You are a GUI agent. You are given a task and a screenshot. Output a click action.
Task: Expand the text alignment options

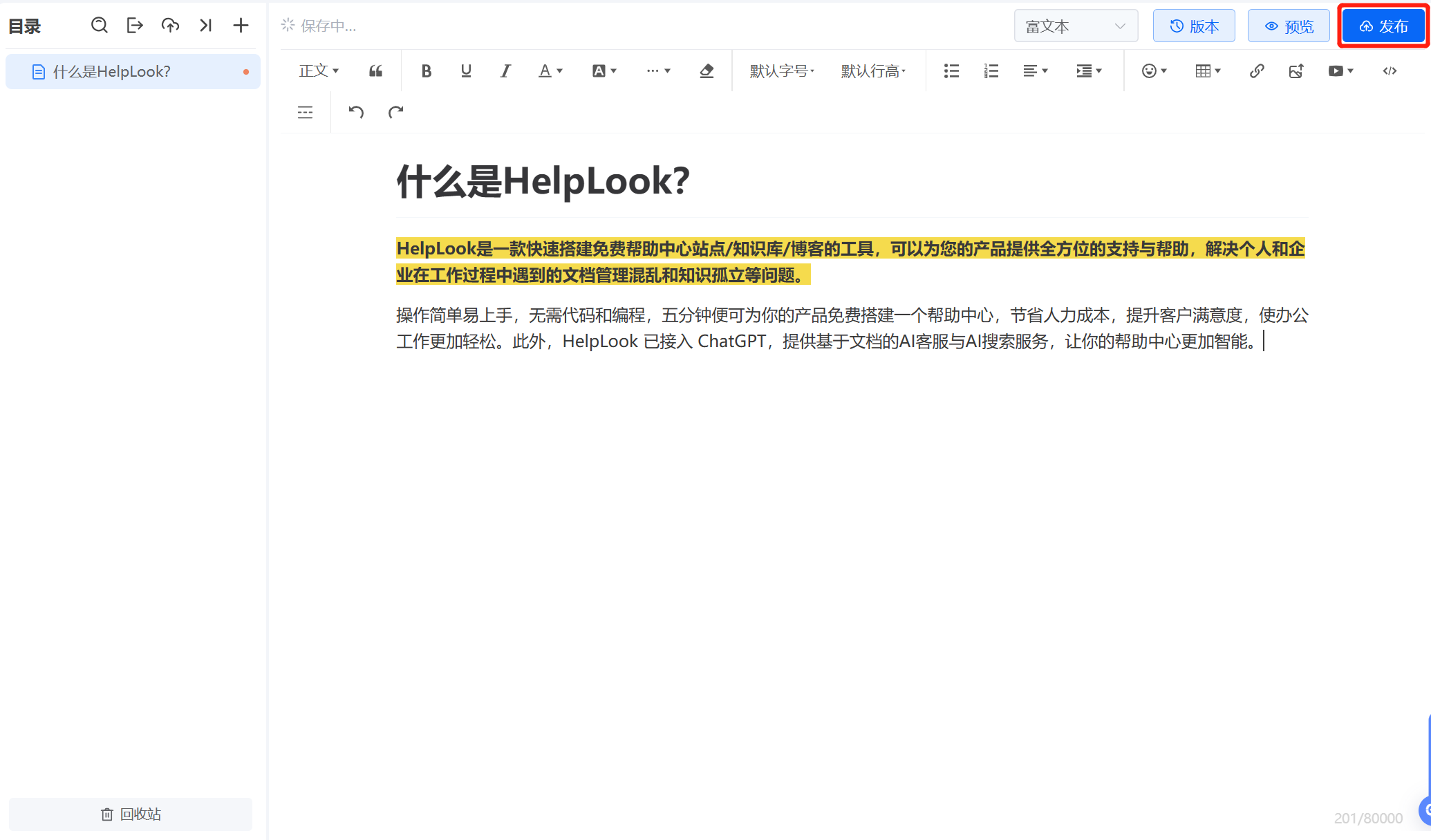1034,71
